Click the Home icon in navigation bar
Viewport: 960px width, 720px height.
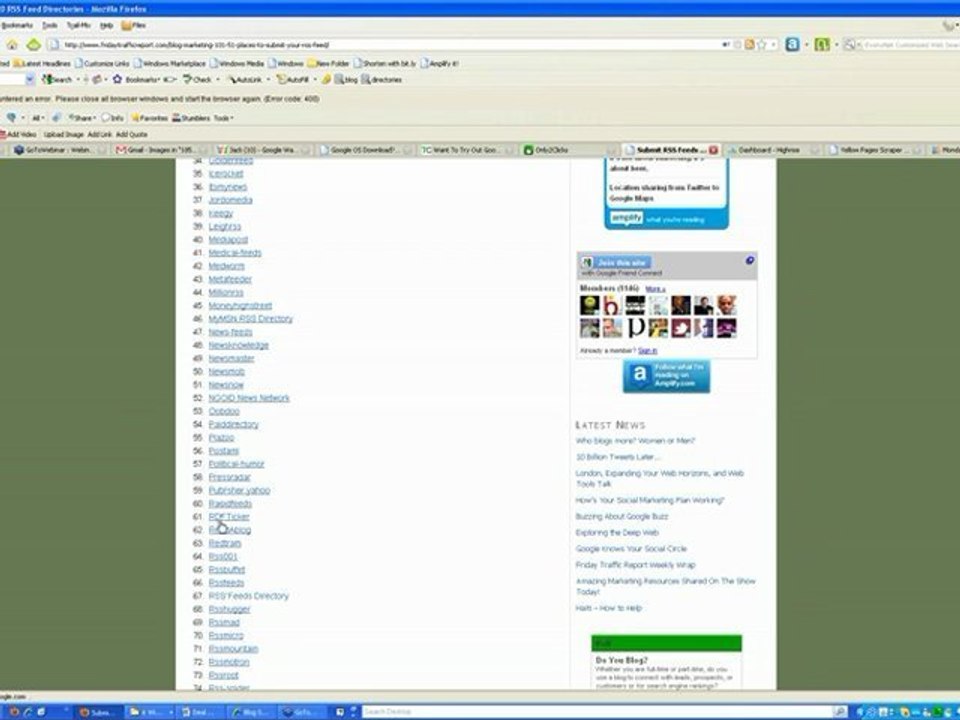tap(12, 45)
